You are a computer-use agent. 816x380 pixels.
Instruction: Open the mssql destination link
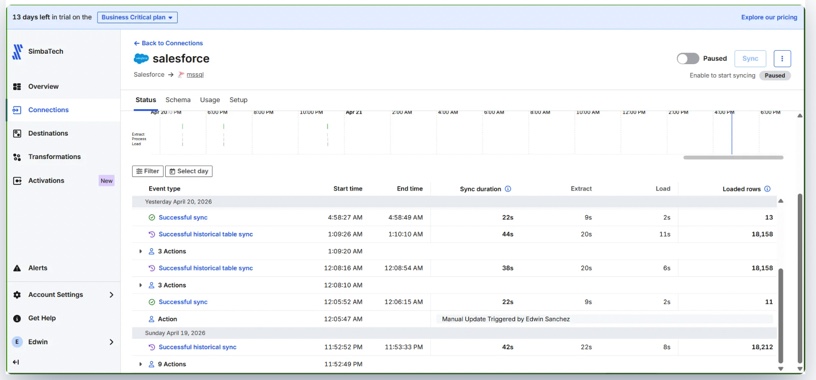[195, 74]
